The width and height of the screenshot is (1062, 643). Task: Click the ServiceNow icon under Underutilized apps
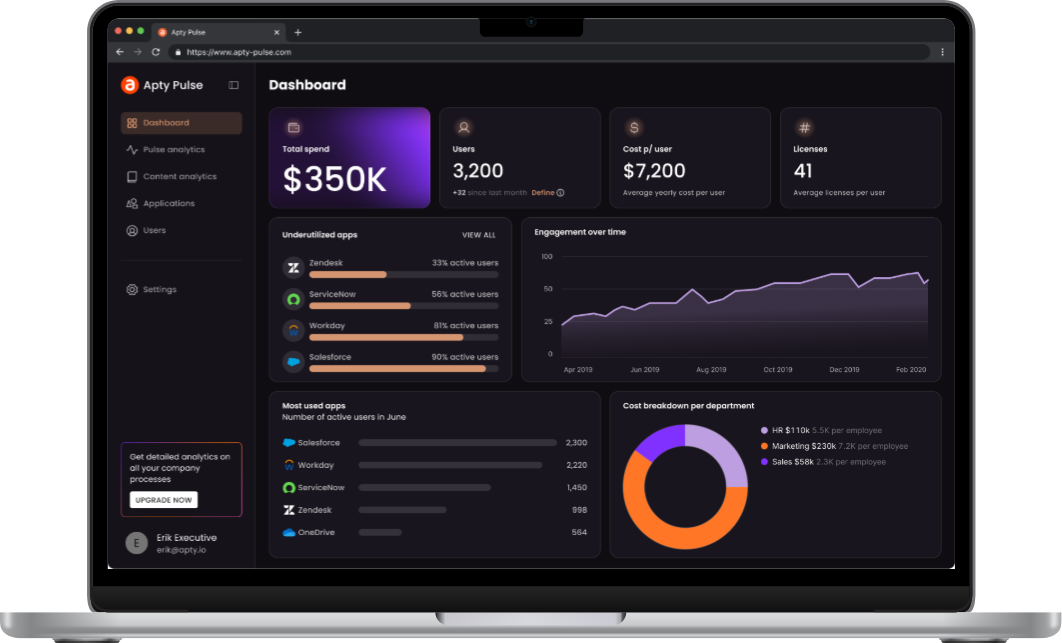tap(293, 298)
